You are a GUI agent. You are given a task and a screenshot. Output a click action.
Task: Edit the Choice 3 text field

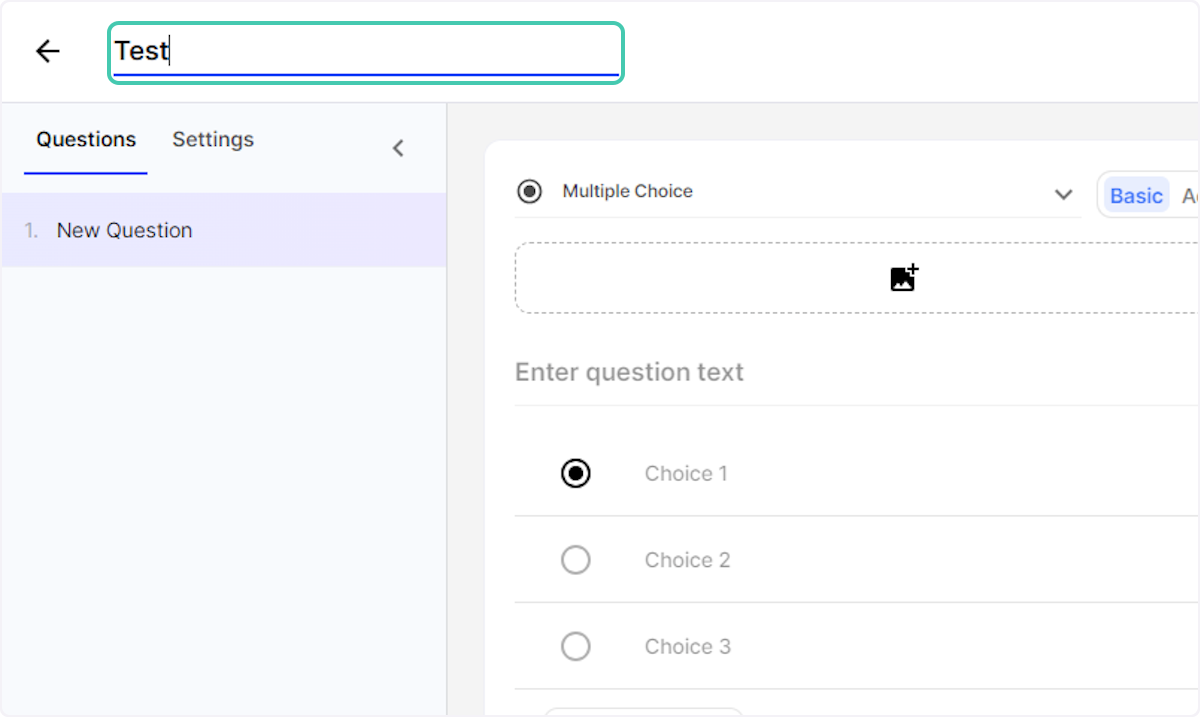pyautogui.click(x=688, y=647)
